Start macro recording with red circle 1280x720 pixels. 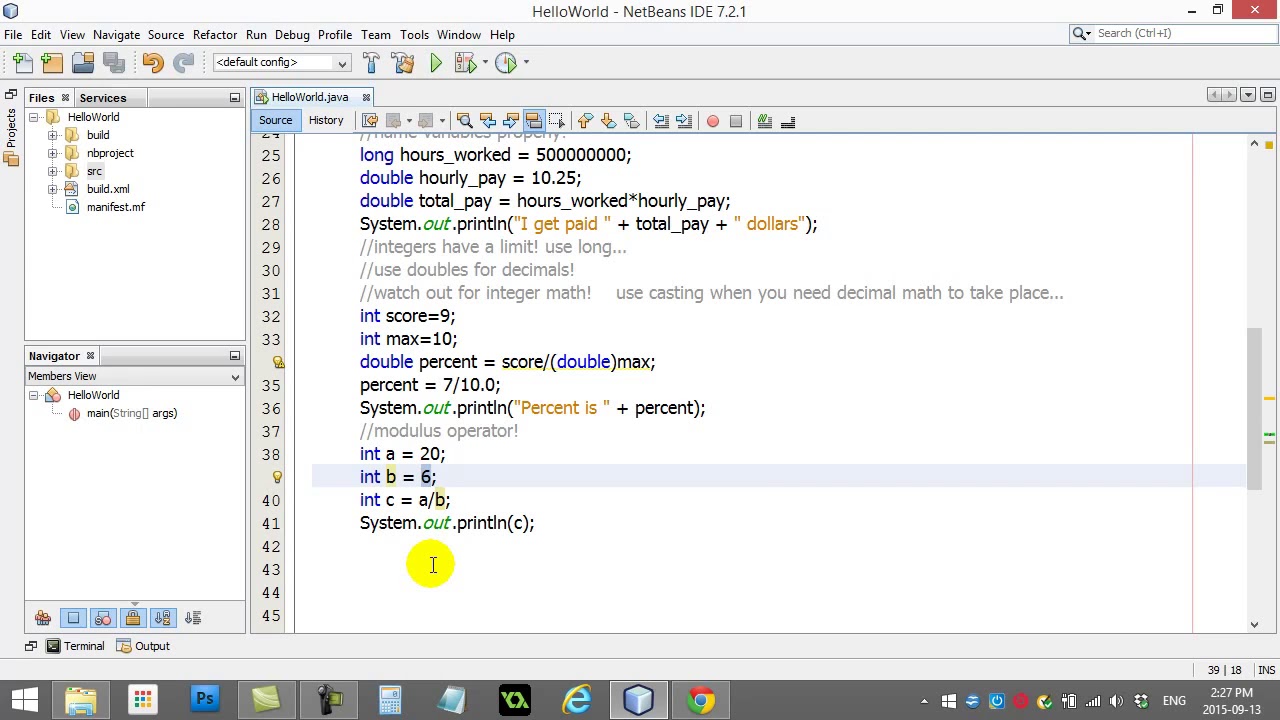[713, 121]
